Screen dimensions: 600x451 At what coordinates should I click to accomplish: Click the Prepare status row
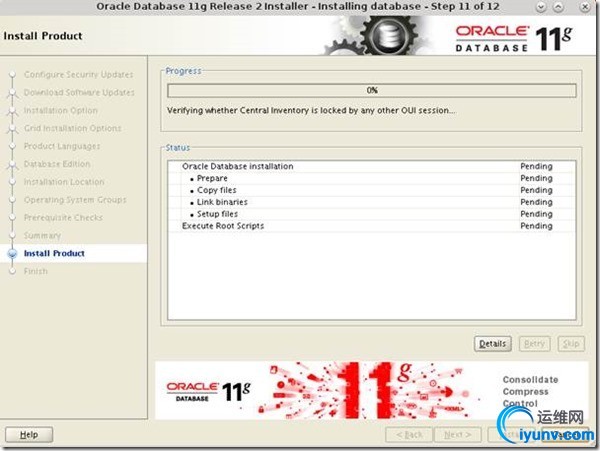point(371,178)
